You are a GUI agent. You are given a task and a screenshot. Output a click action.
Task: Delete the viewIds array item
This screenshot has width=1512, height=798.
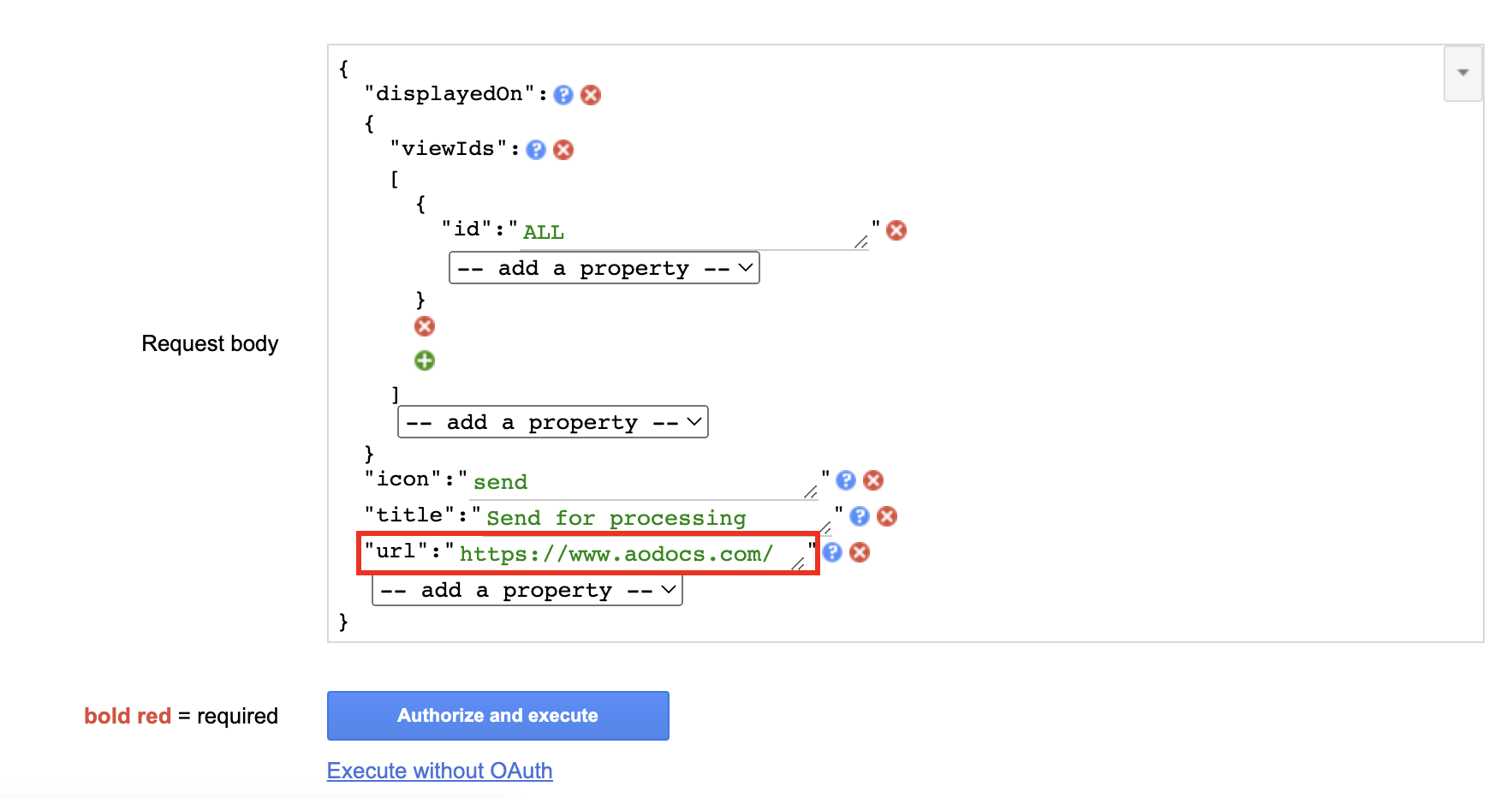coord(425,326)
